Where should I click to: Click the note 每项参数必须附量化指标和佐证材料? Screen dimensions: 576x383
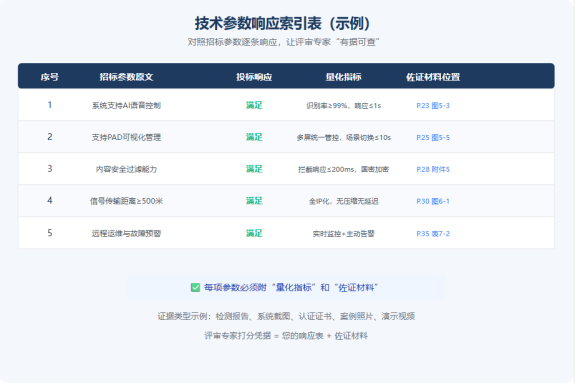click(291, 288)
